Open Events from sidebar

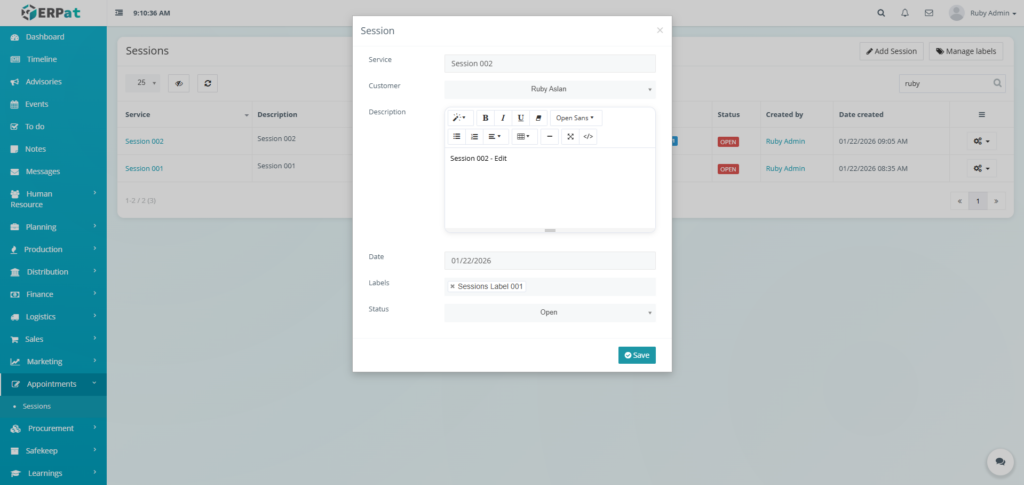[x=54, y=104]
